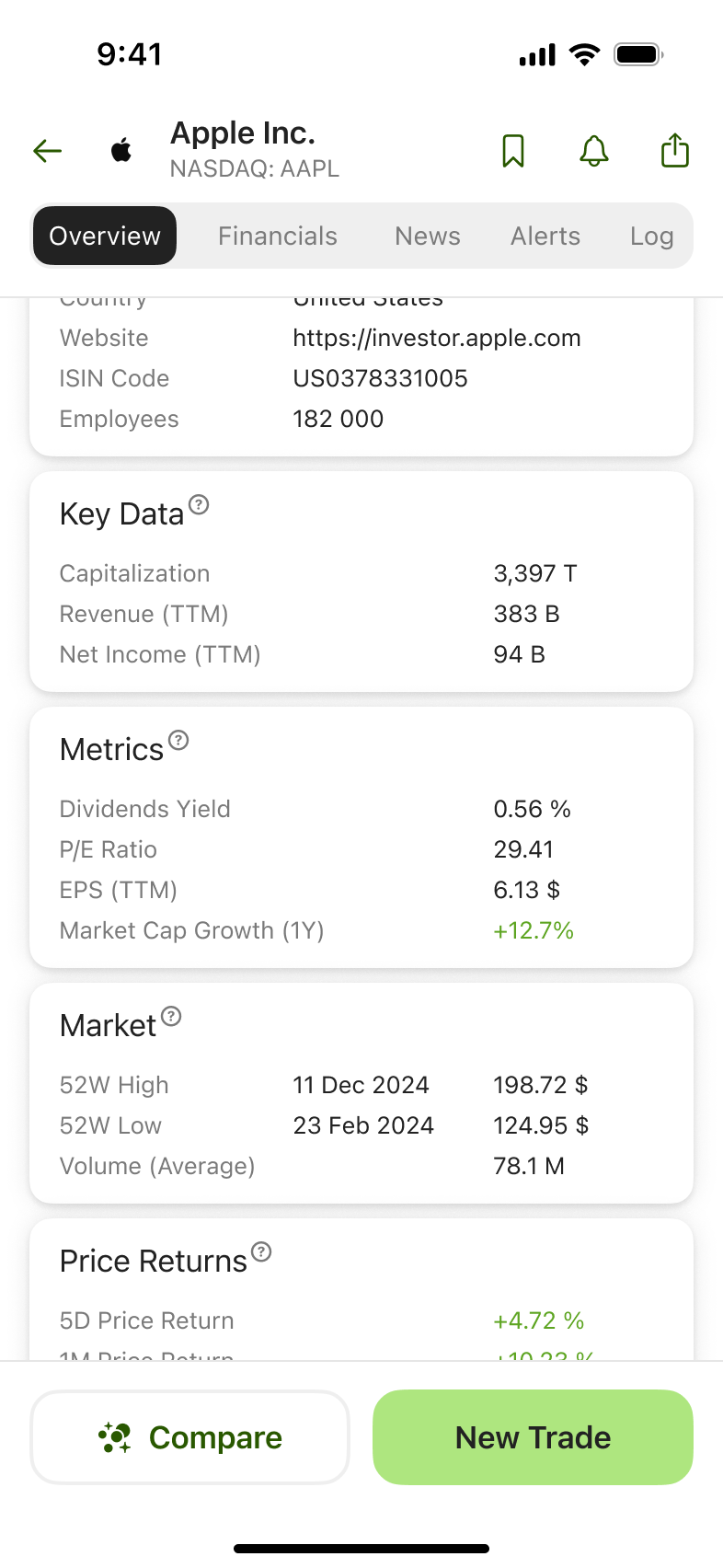This screenshot has height=1568, width=723.
Task: Start a New Trade
Action: (x=533, y=1437)
